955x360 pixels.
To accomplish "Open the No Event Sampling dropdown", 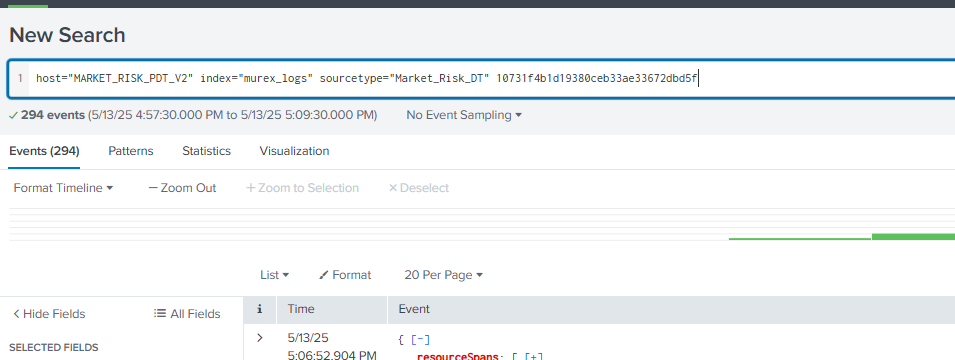I will coord(464,115).
